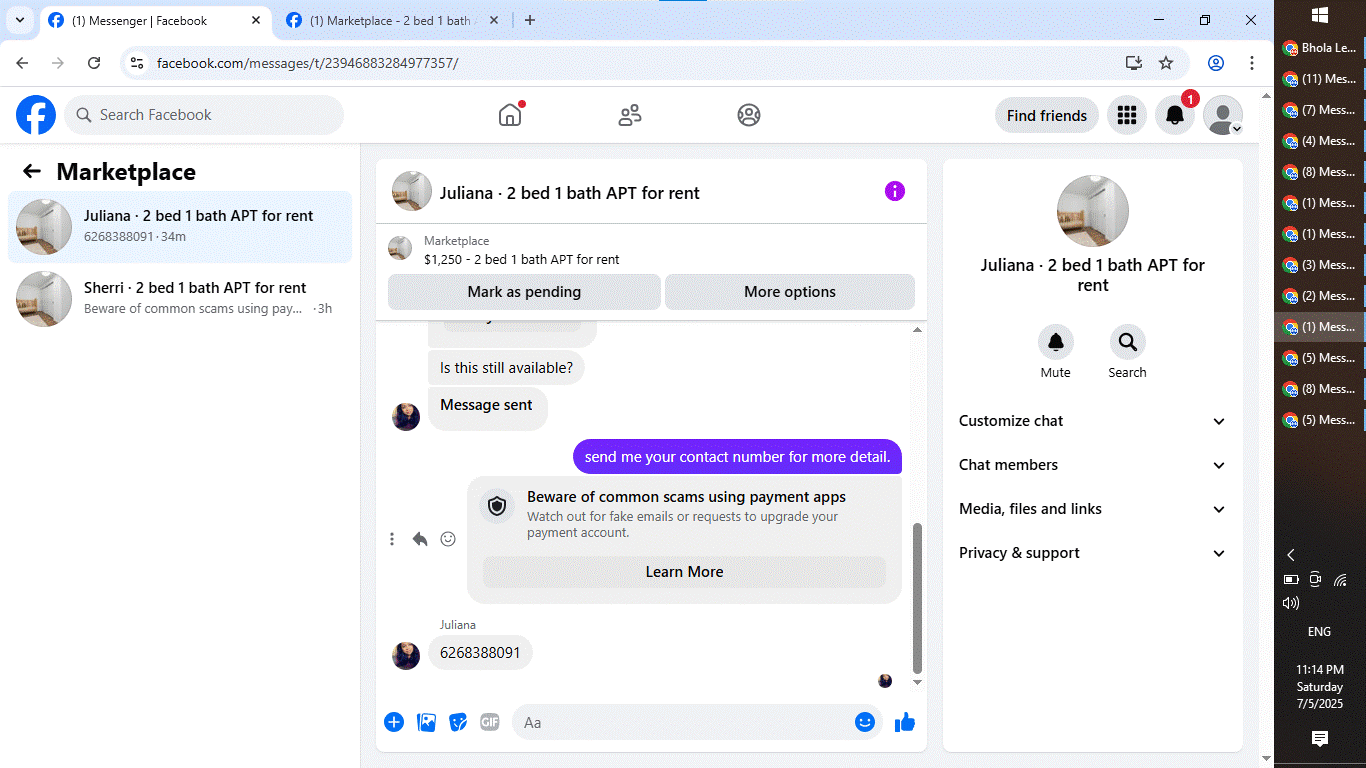
Task: Reply to the scam warning message
Action: click(420, 539)
